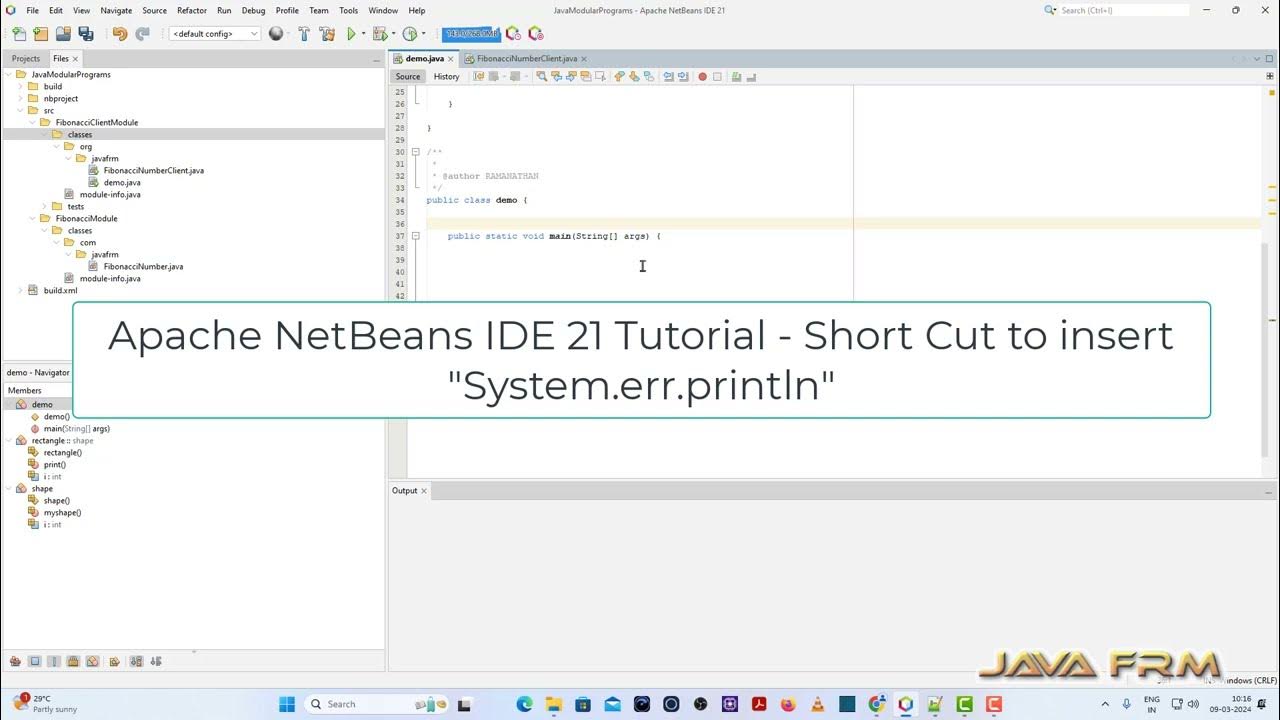
Task: Click the Find Selection magnifier icon in editor toolbar
Action: click(541, 76)
